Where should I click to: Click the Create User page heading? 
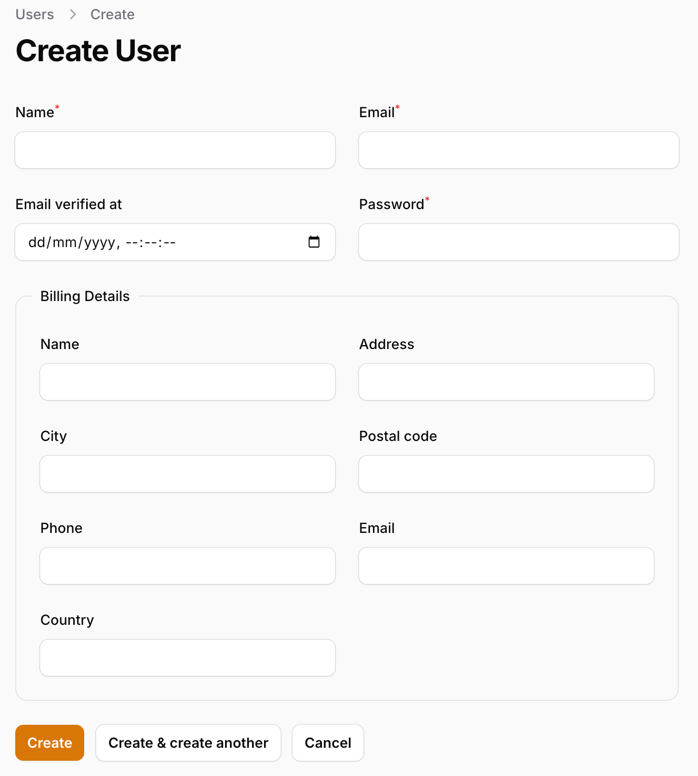(98, 51)
